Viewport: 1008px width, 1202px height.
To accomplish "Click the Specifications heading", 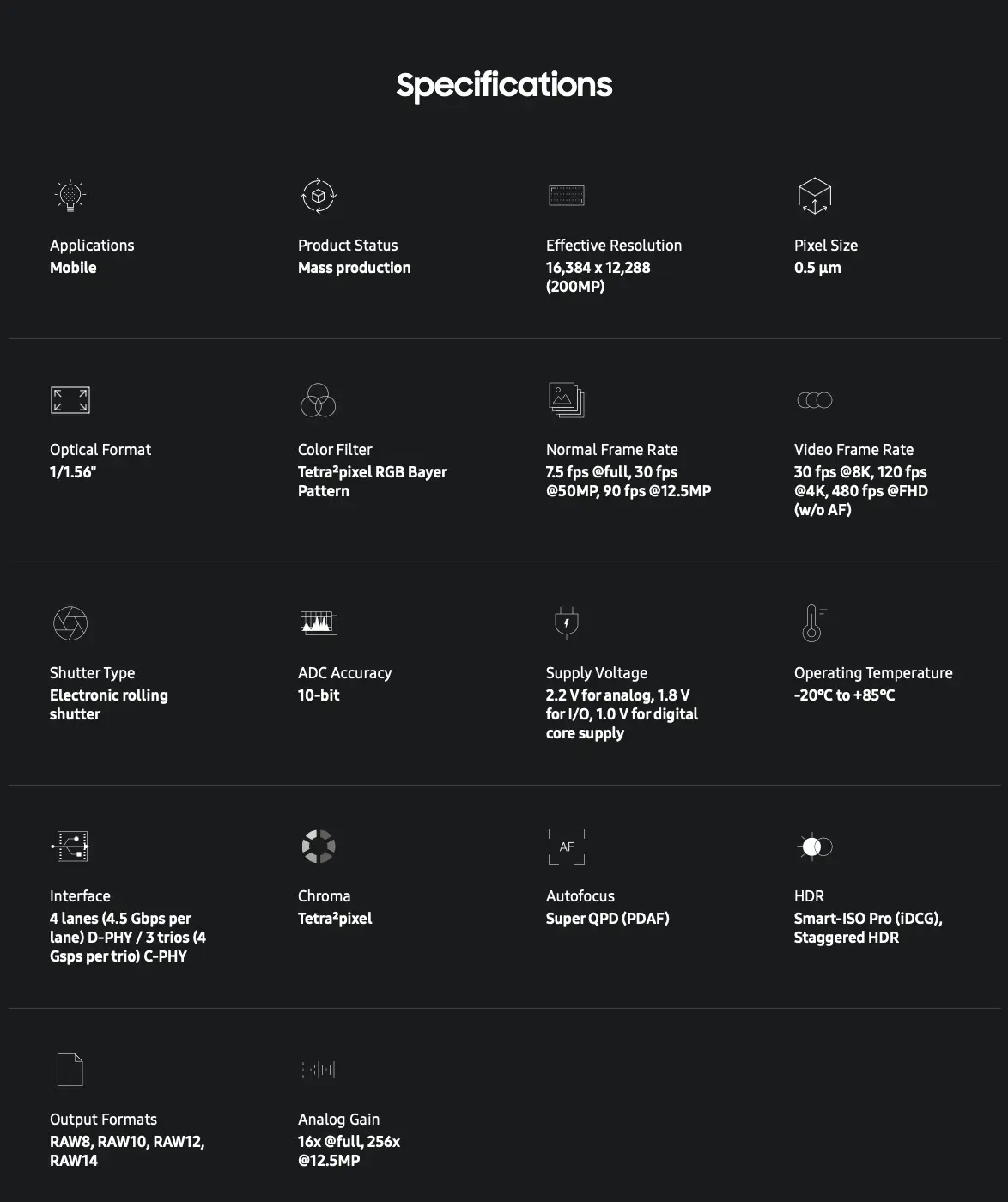I will [x=504, y=85].
